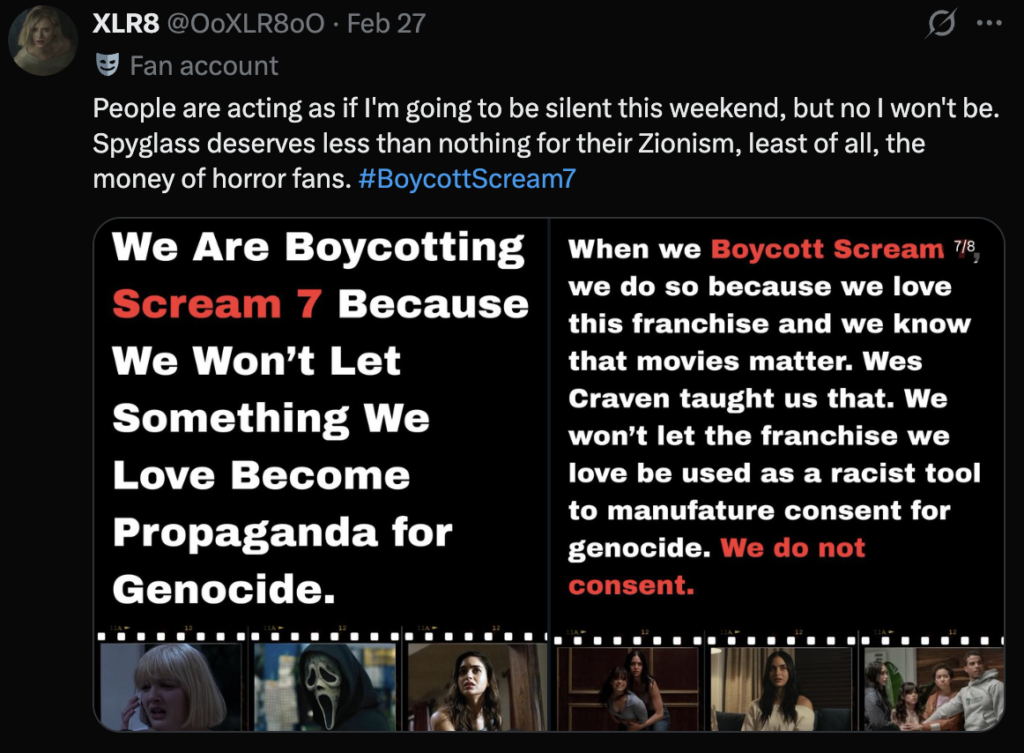Click the tweet text about Spyglass
The width and height of the screenshot is (1024, 753).
coord(546,143)
